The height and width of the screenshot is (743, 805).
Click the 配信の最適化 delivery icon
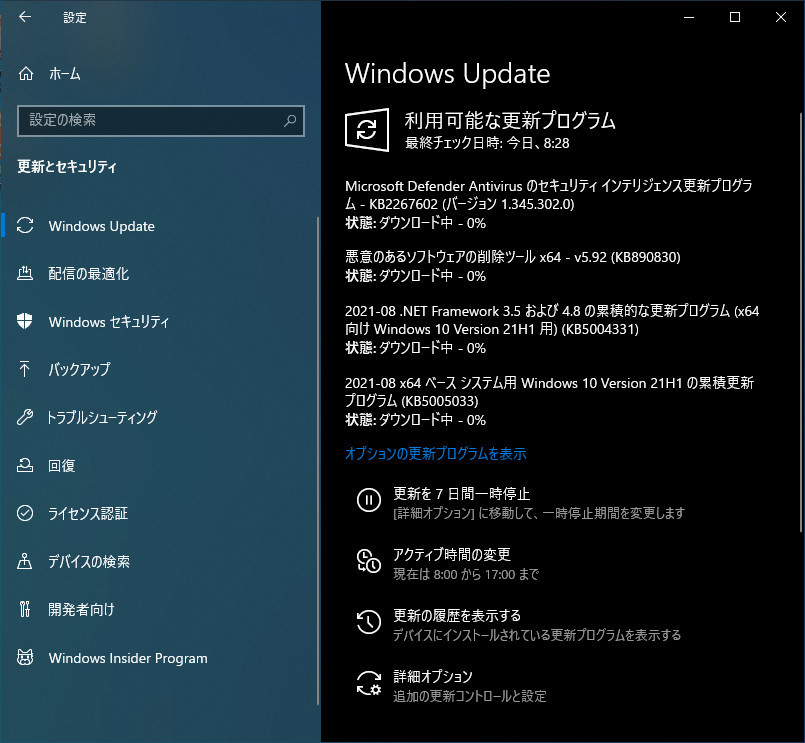pos(25,273)
